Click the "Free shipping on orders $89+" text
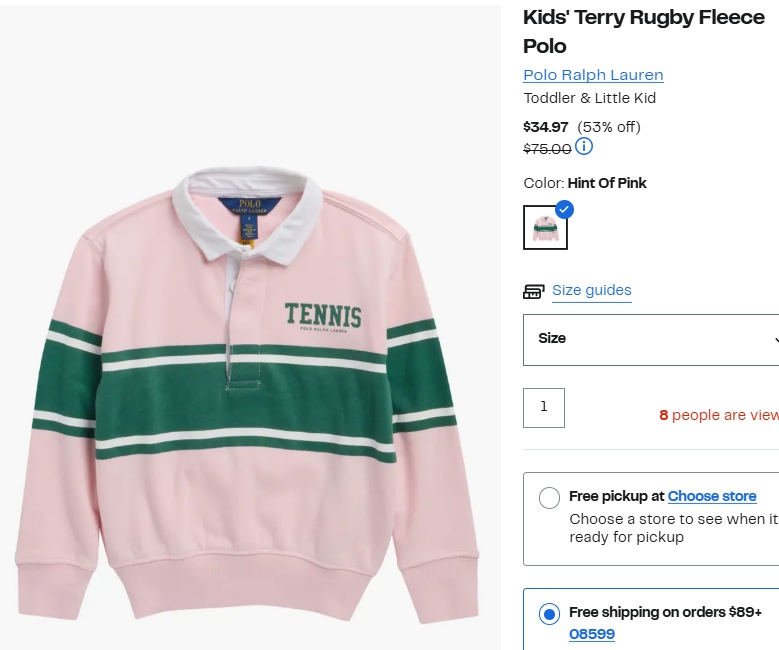This screenshot has width=779, height=650. (x=665, y=612)
